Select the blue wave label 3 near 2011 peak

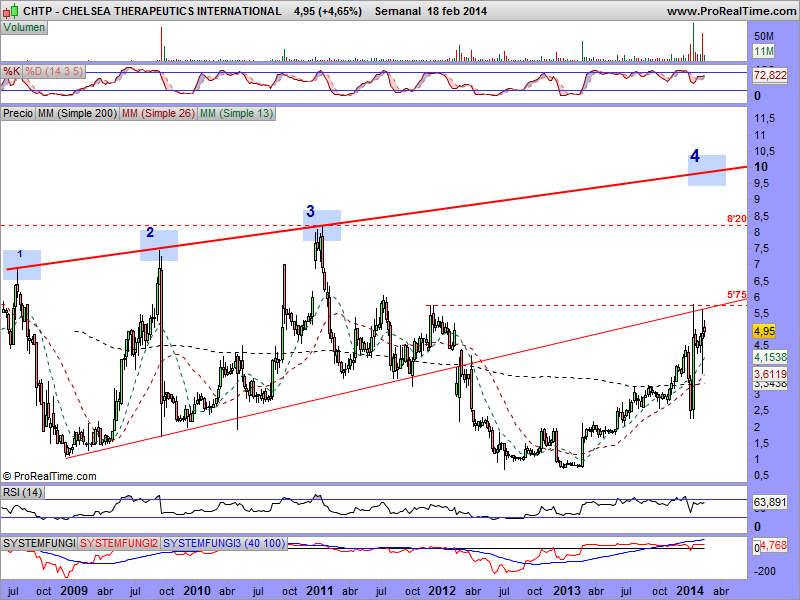[x=310, y=211]
